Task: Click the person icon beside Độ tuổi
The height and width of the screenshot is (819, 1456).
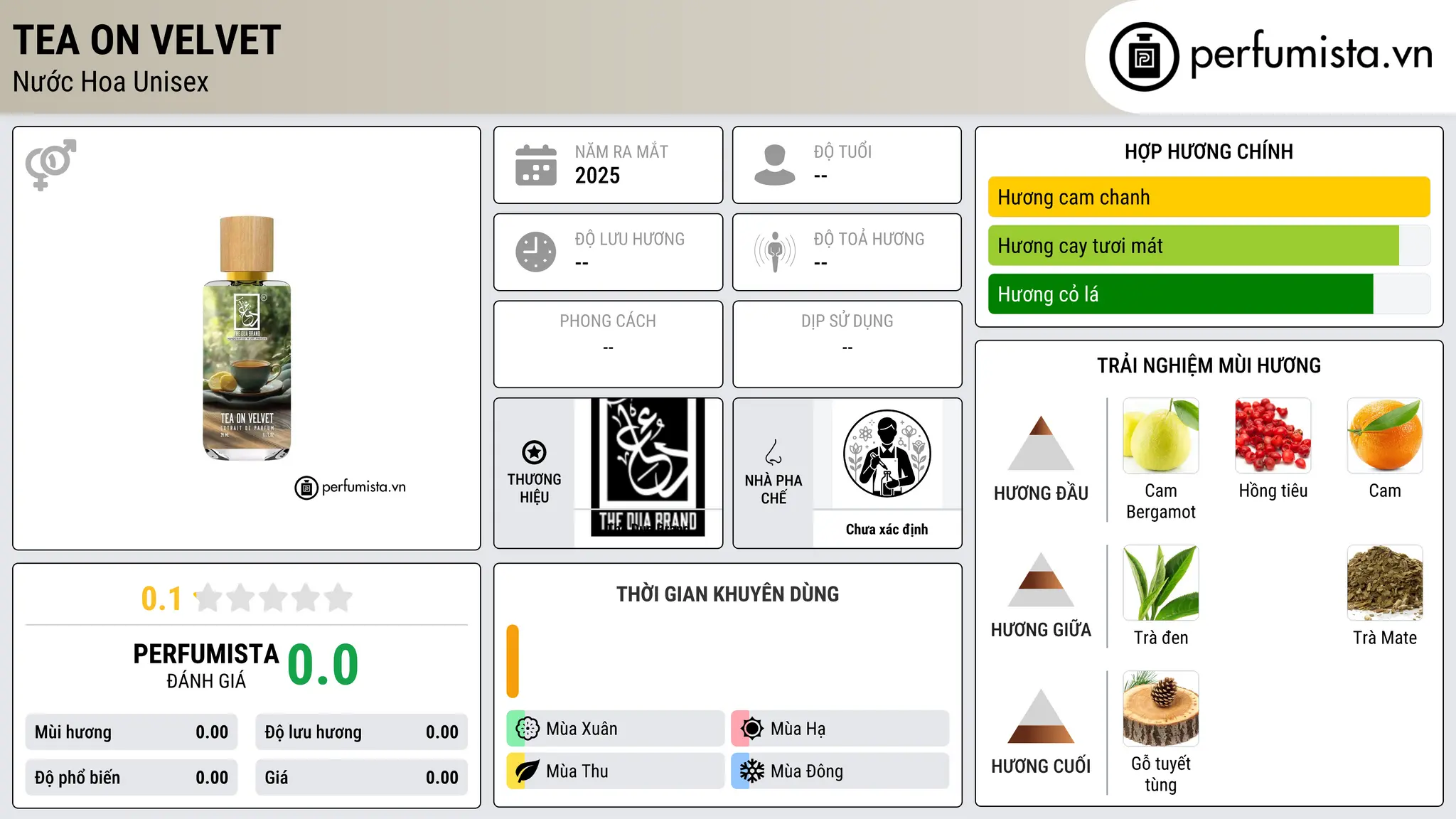Action: tap(774, 165)
